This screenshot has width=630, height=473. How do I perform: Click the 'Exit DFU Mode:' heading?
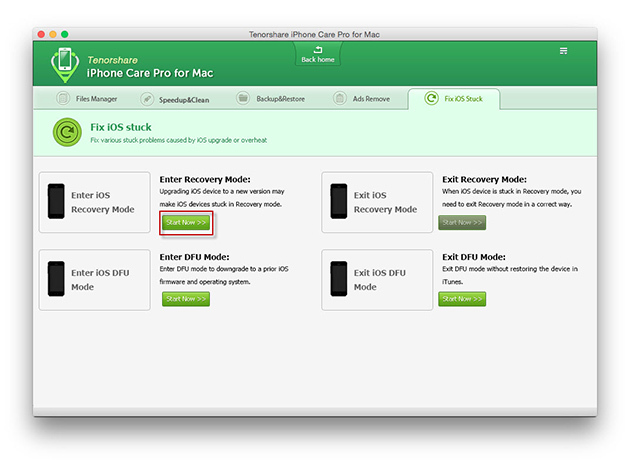pos(474,257)
